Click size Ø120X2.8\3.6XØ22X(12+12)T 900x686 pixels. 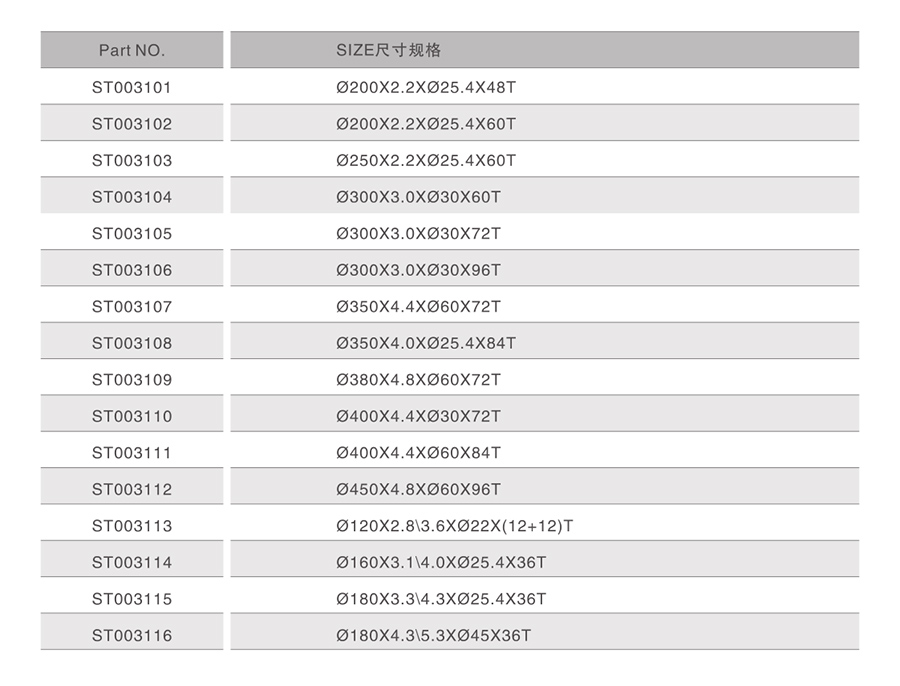(x=454, y=526)
